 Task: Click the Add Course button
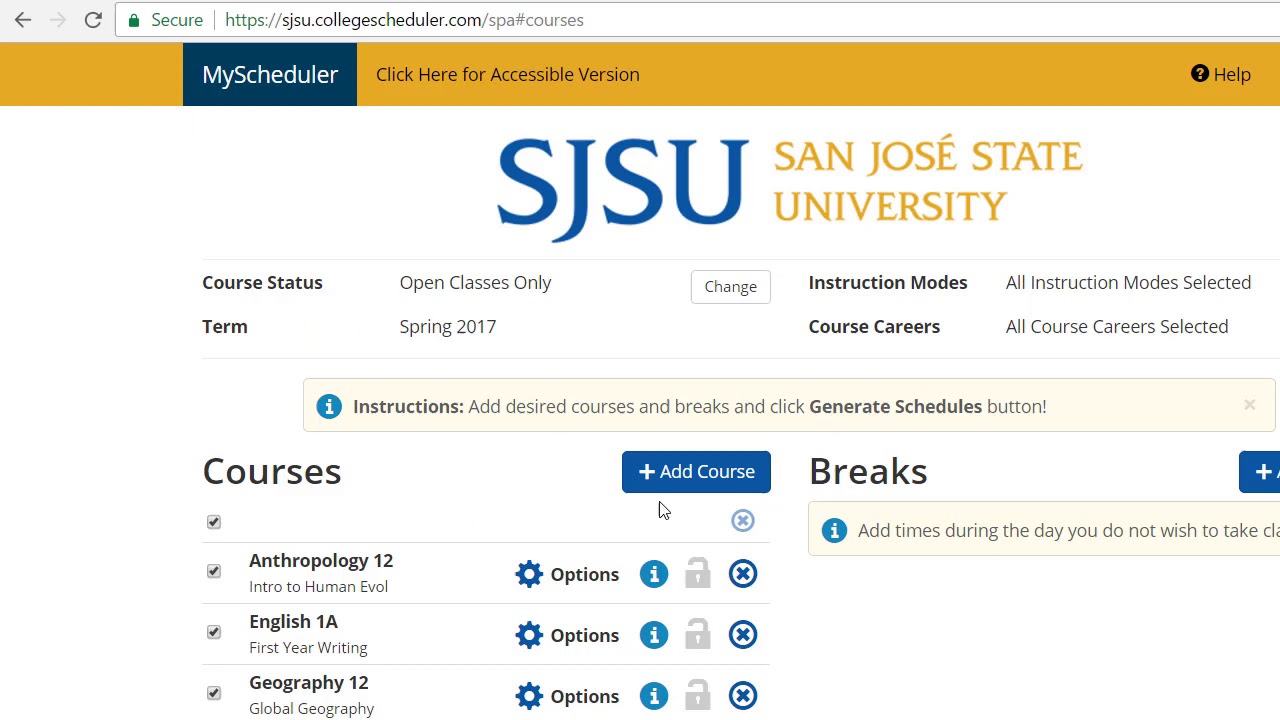click(x=696, y=472)
